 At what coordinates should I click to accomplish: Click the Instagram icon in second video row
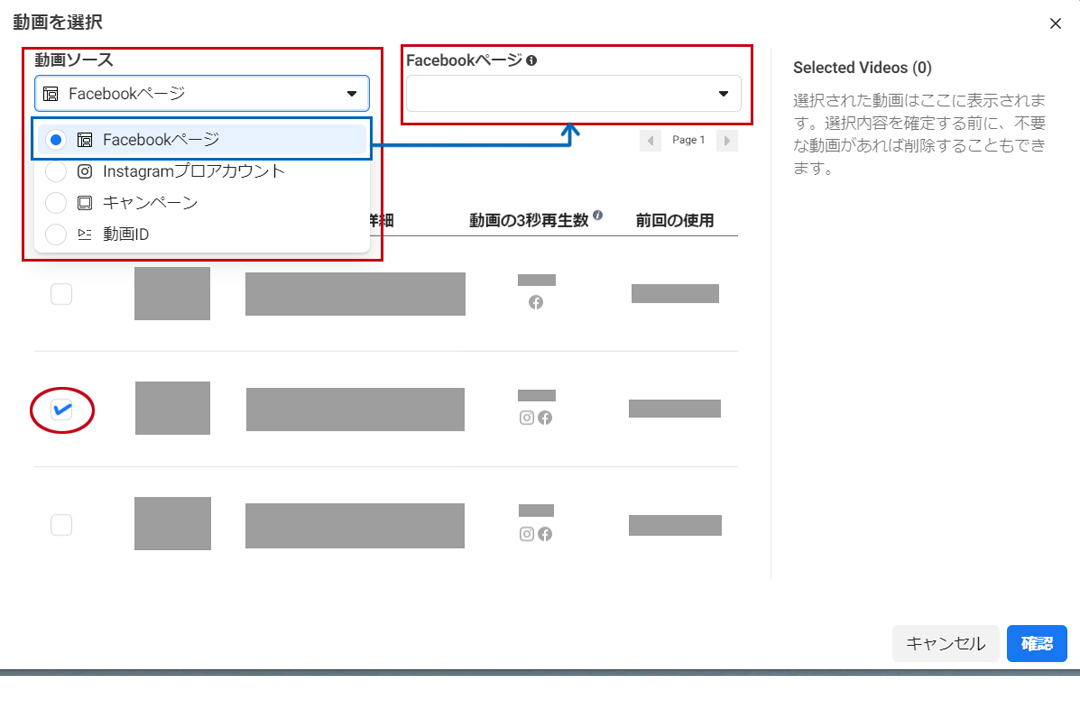(x=527, y=418)
